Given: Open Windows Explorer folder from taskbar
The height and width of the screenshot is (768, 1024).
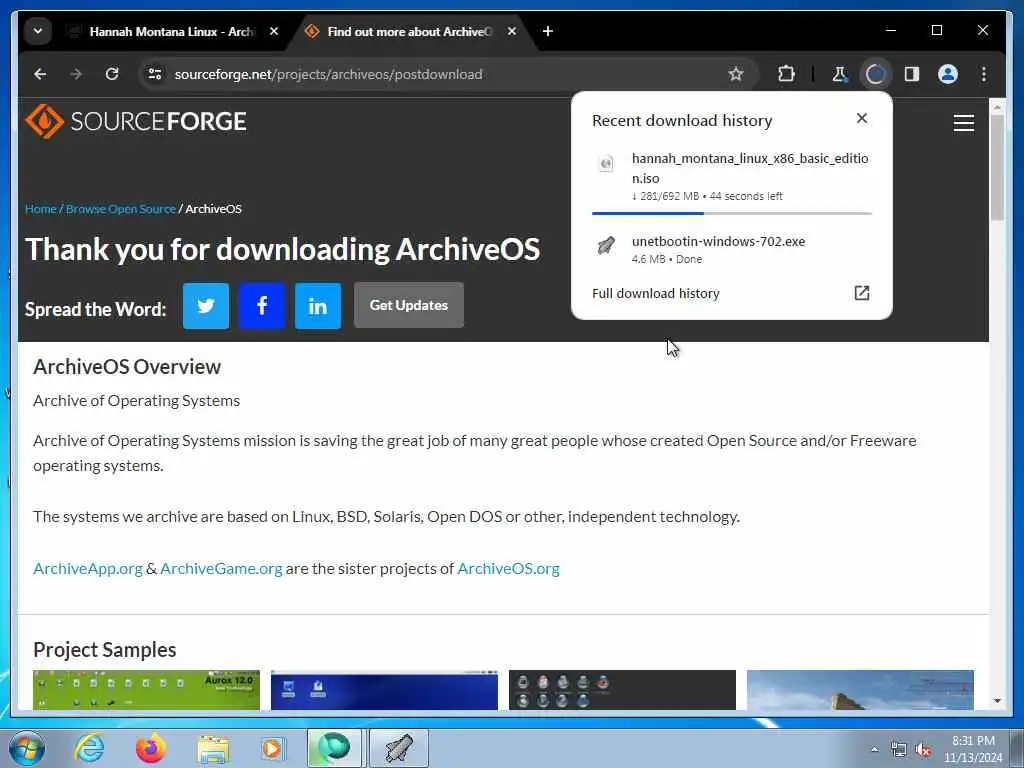Looking at the screenshot, I should pos(213,748).
